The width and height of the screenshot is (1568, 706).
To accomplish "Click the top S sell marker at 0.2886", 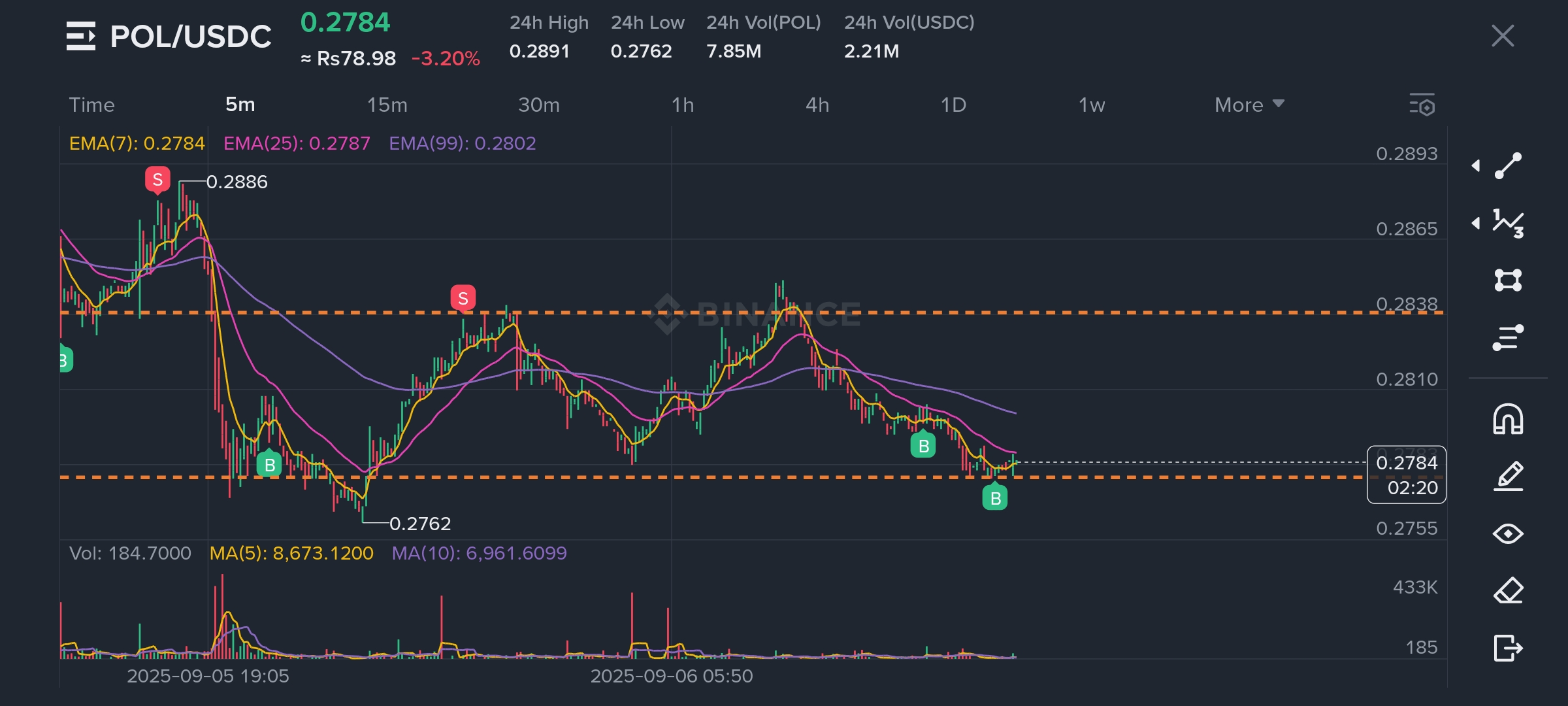I will [157, 179].
